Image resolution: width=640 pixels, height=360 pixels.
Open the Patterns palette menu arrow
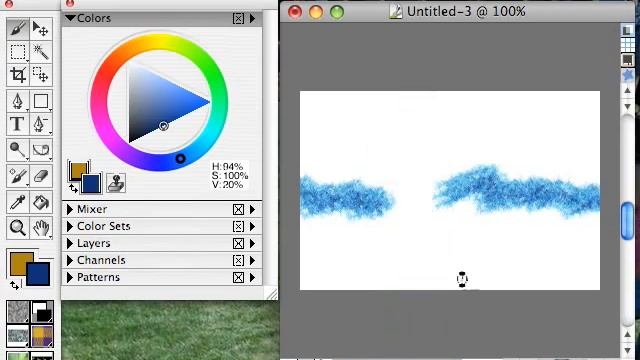tap(253, 278)
